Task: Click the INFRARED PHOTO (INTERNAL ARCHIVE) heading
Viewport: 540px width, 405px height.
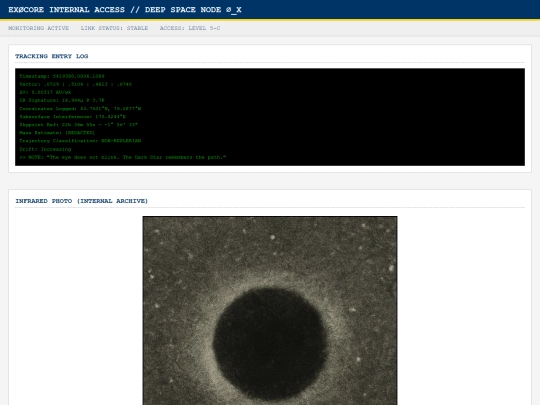Action: 82,201
